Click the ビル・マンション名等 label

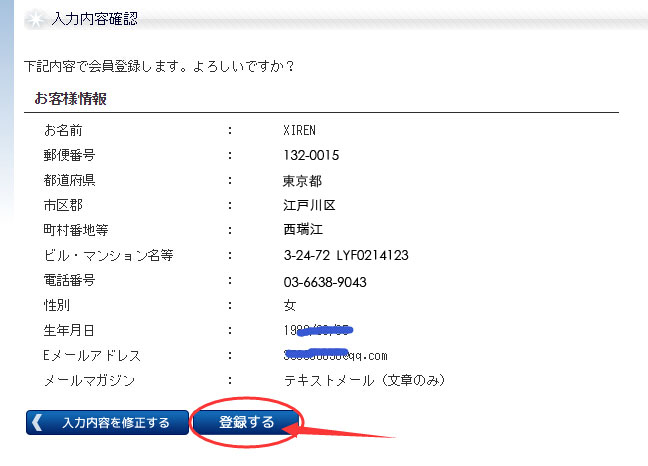108,255
